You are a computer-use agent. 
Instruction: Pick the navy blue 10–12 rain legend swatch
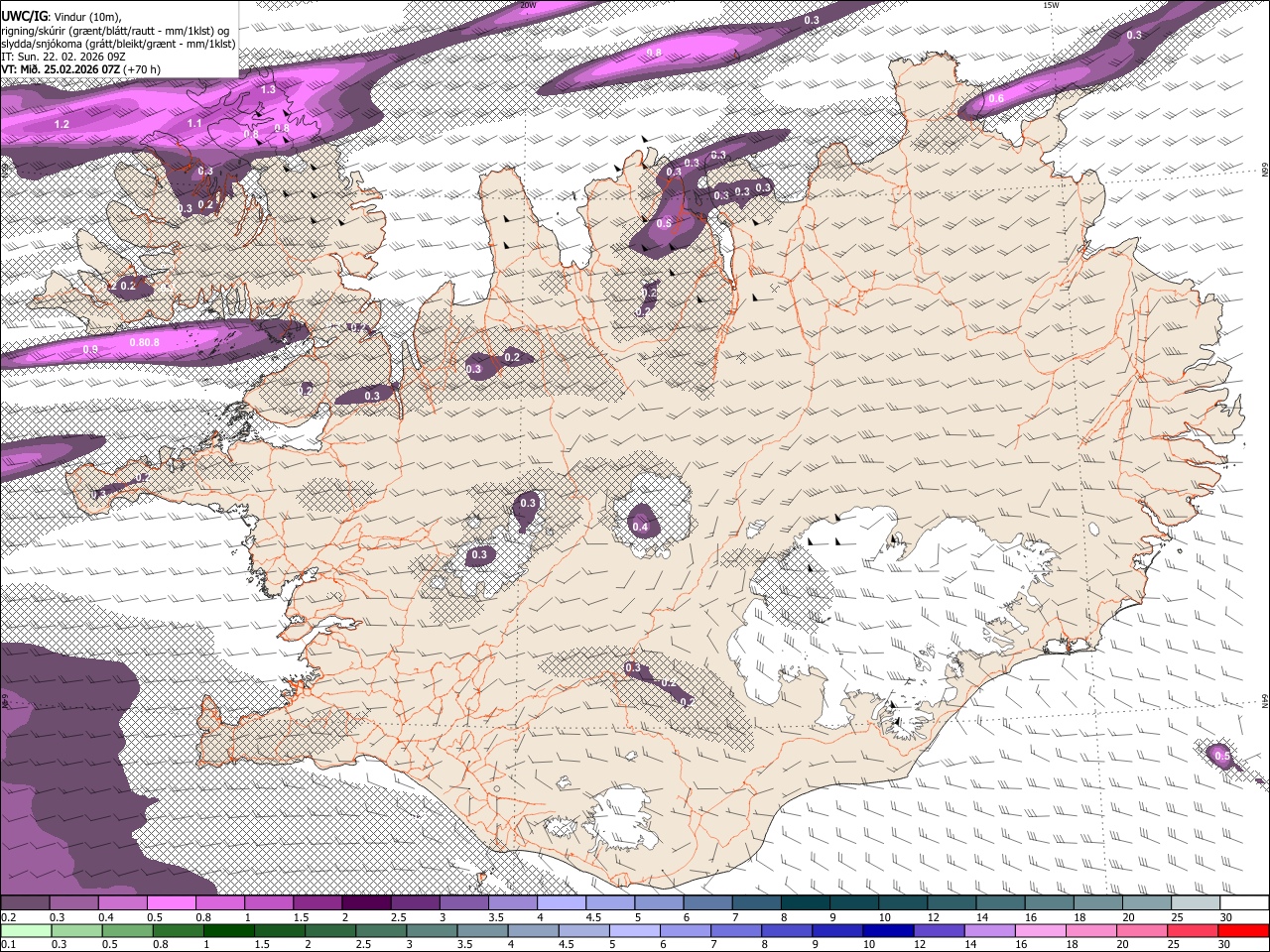tap(888, 931)
